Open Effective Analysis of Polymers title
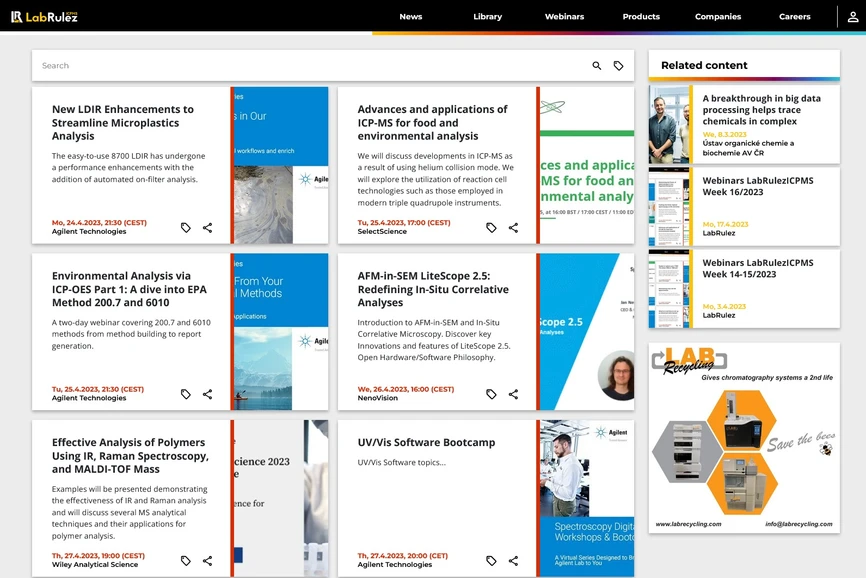The image size is (866, 578). (x=130, y=455)
